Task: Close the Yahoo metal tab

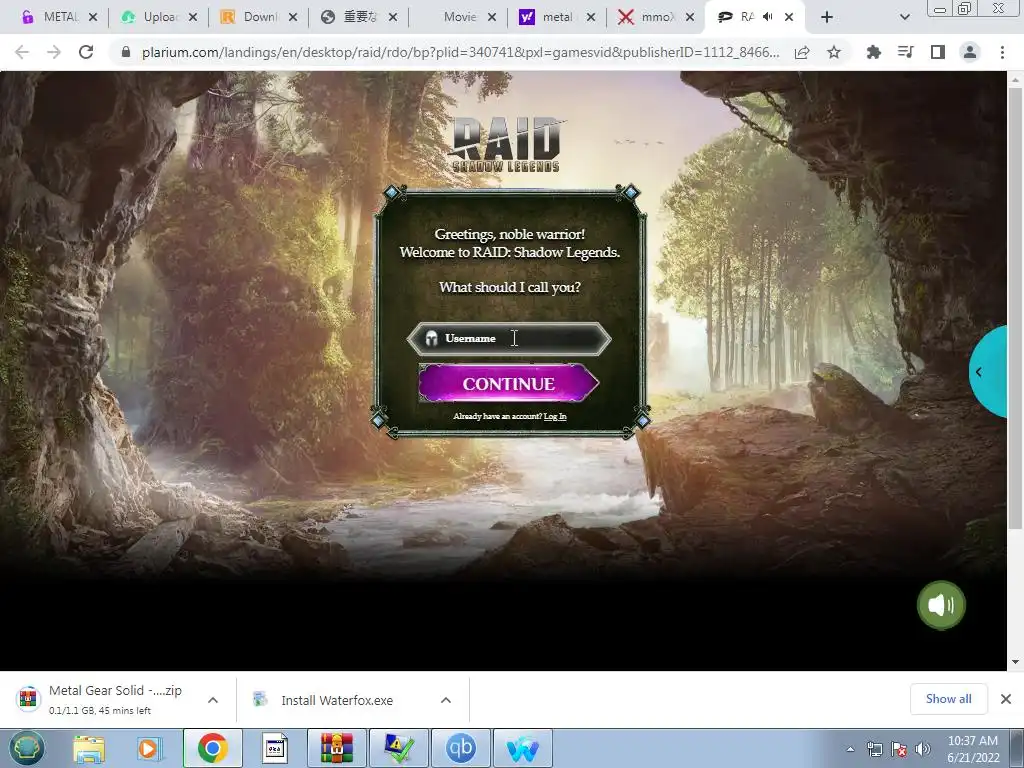Action: [x=591, y=17]
